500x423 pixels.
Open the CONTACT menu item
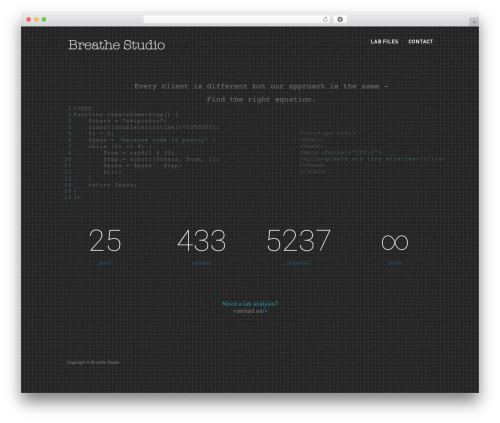pos(421,42)
